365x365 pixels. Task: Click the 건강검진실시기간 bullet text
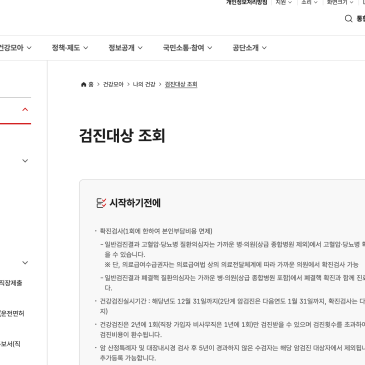click(232, 306)
